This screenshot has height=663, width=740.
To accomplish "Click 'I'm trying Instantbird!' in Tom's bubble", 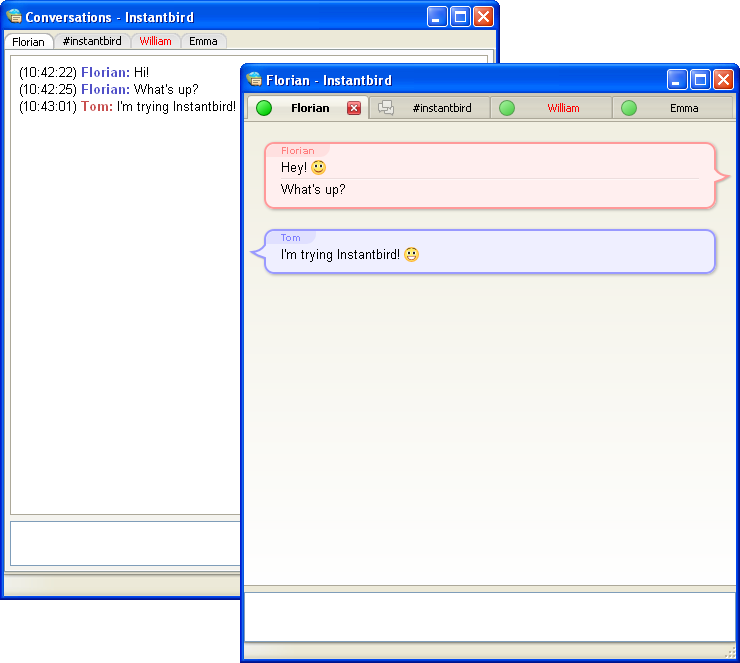I will point(340,254).
